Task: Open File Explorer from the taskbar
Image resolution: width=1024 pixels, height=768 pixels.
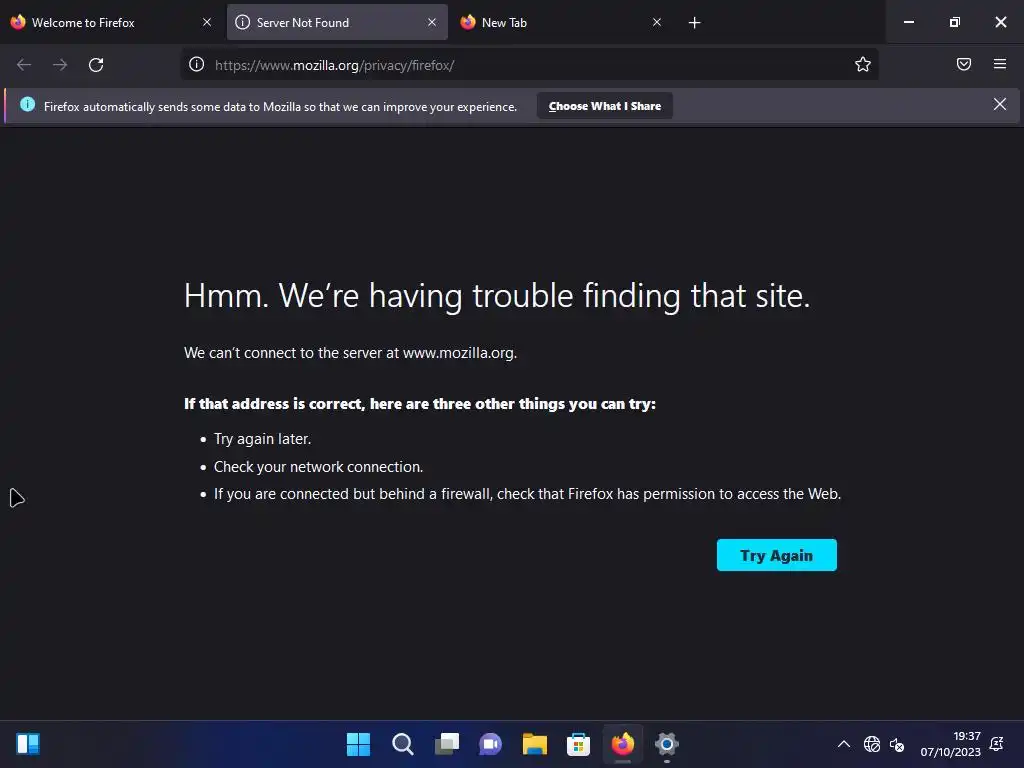Action: (535, 744)
